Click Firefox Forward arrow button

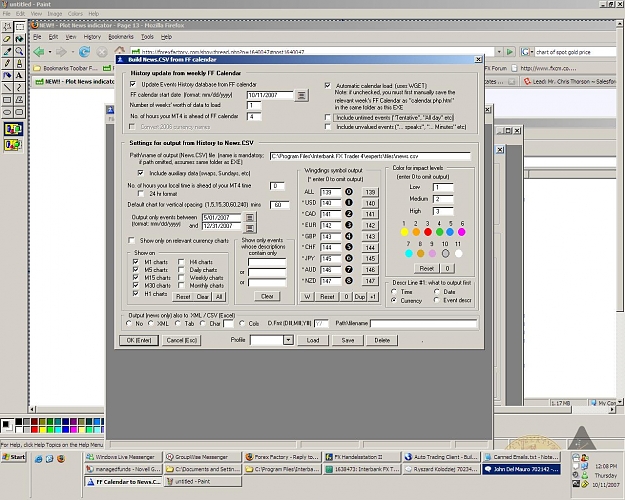[61, 52]
